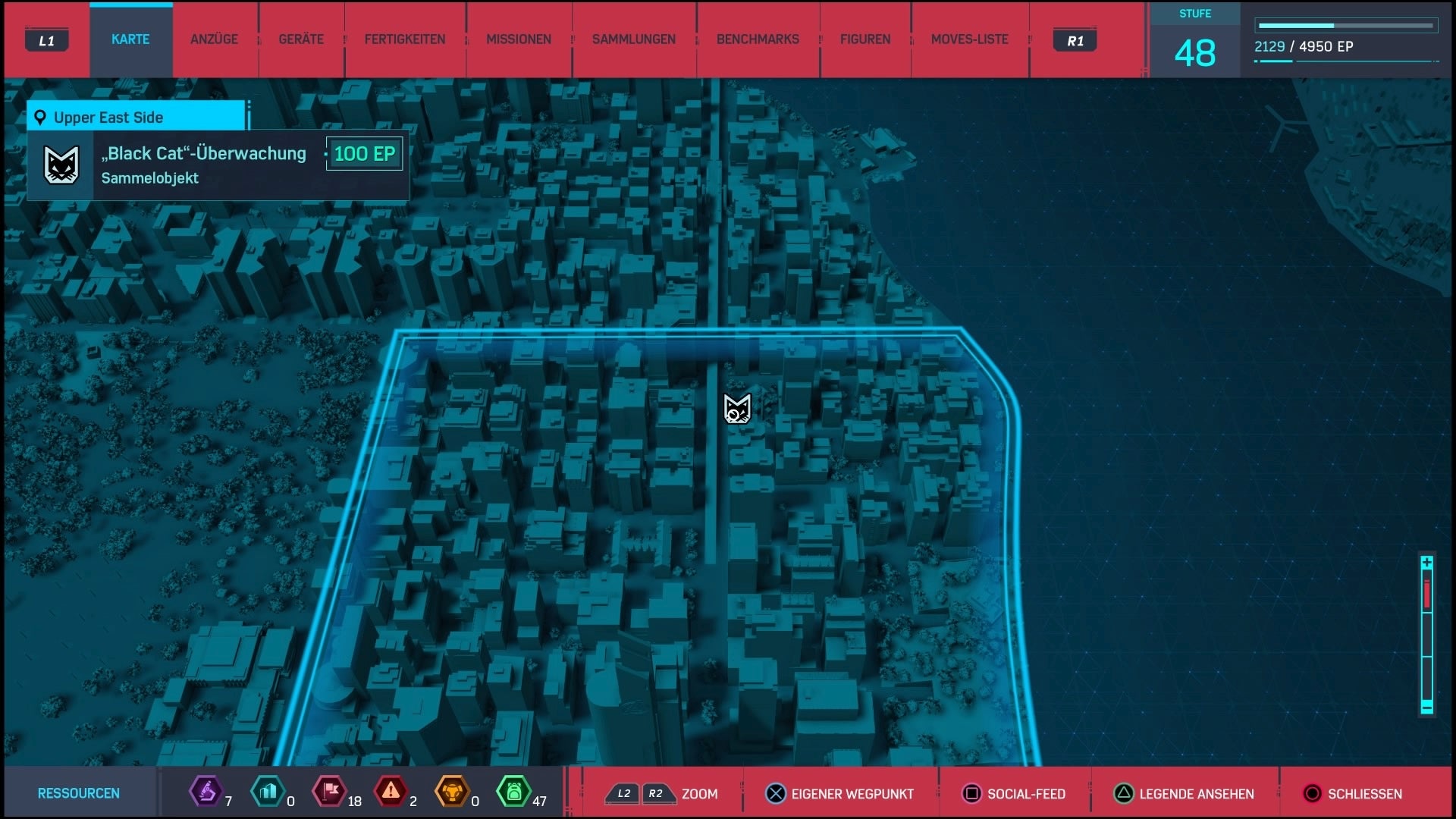Open the MISSIONEN tab
The height and width of the screenshot is (819, 1456).
[x=519, y=39]
